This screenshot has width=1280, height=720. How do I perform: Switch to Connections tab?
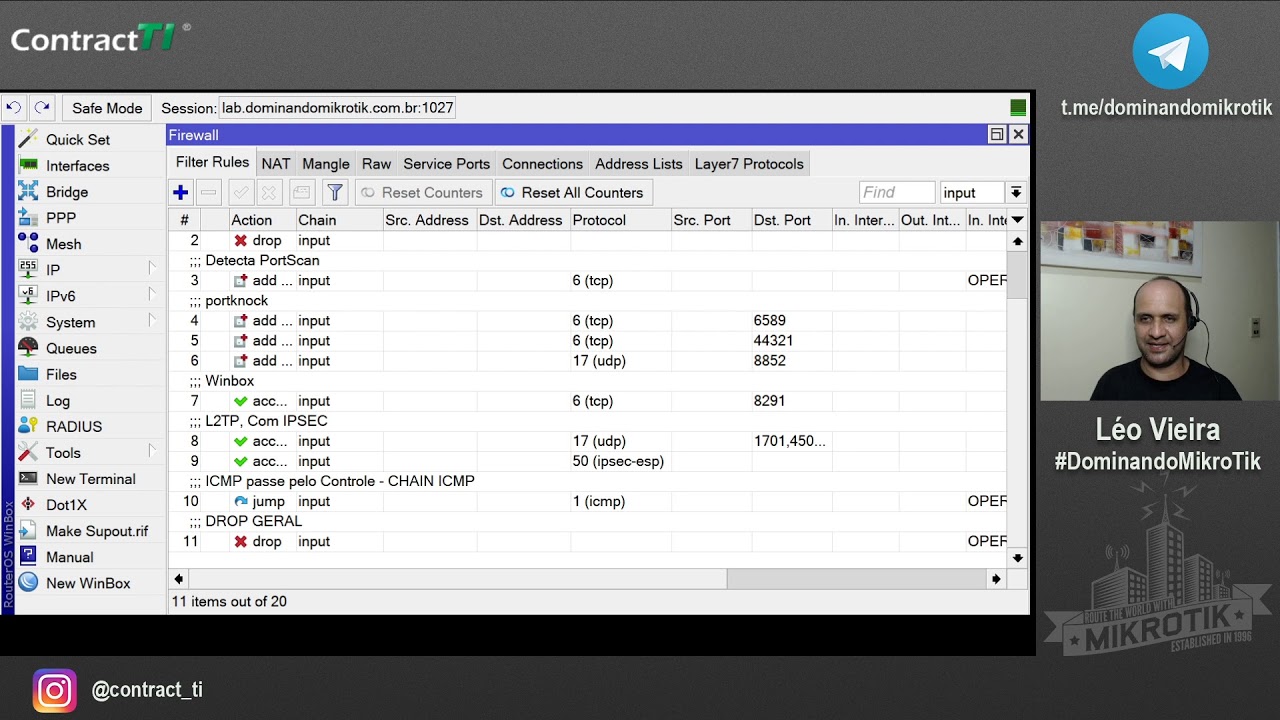point(542,164)
